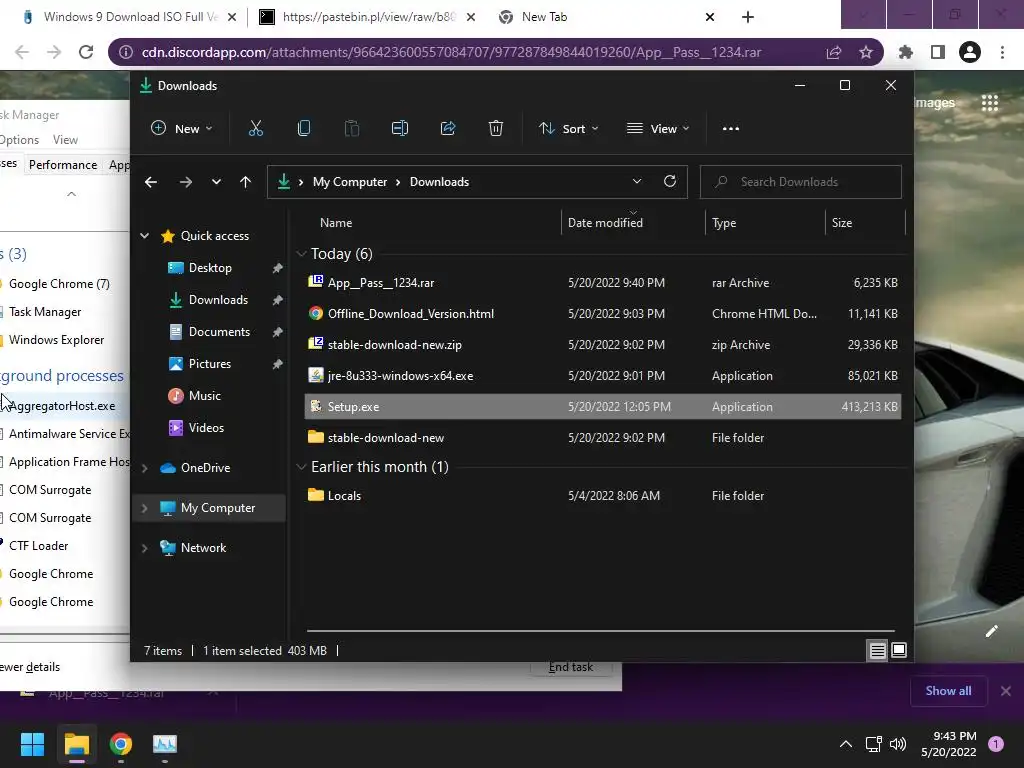Bookmark this page with star icon
Viewport: 1024px width, 768px height.
(866, 52)
